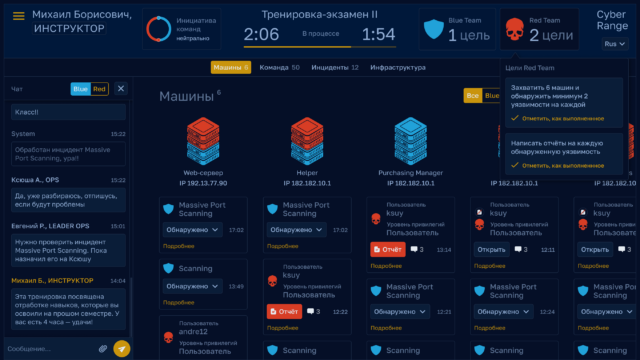Open Отчёт on Helper ksuy card
640x360 pixels.
(x=284, y=311)
